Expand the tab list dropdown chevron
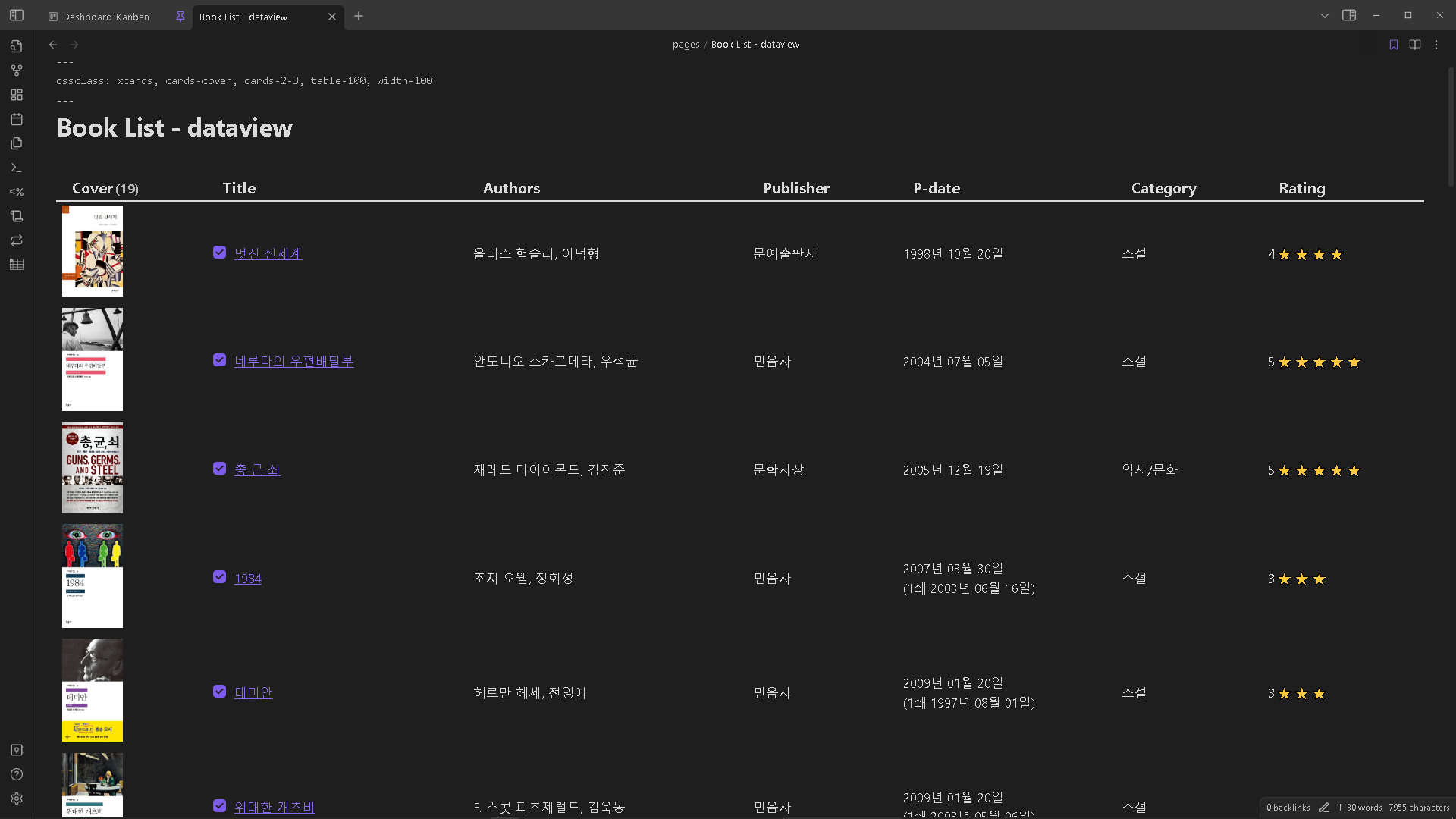This screenshot has height=819, width=1456. [x=1324, y=15]
